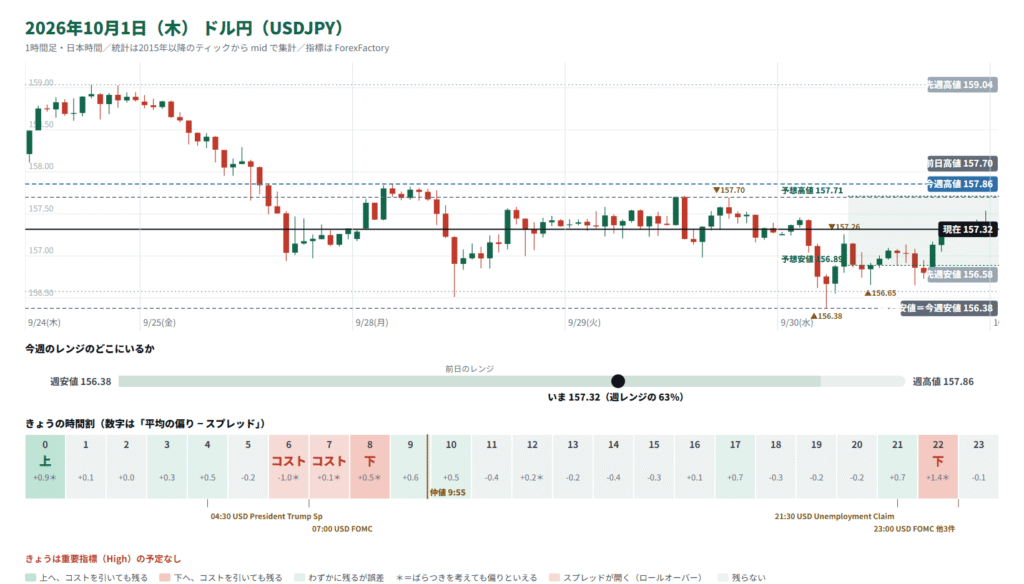Click the red legend swatch for 下へ、コストを引いても残る

click(165, 577)
